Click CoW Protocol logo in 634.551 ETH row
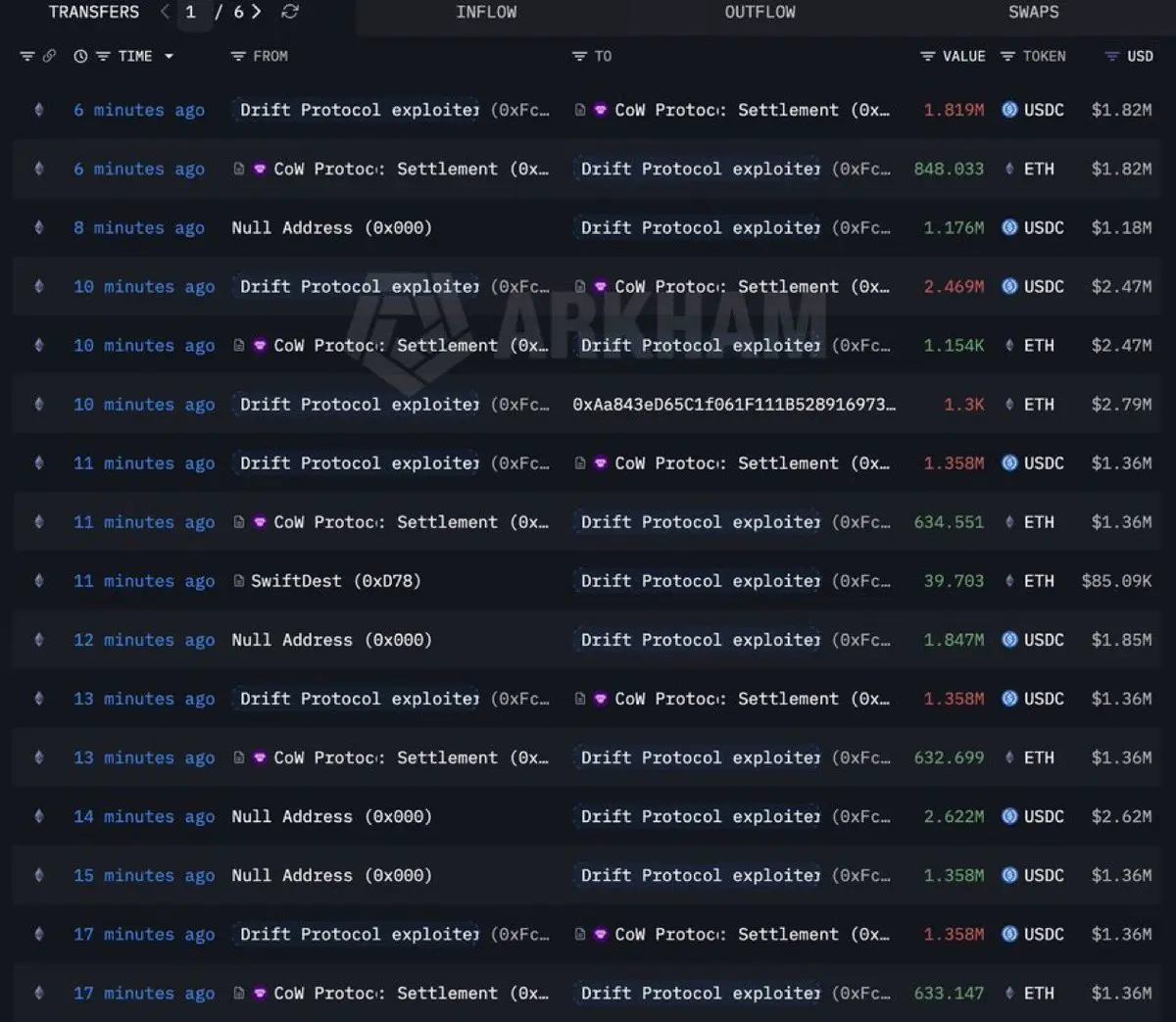 click(260, 522)
